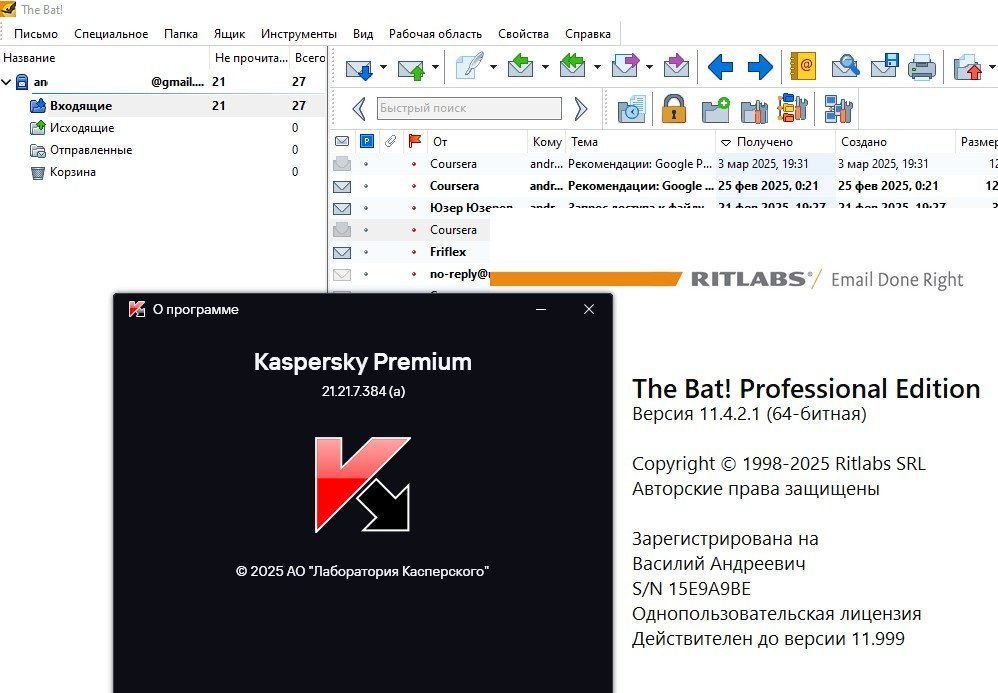Open folder properties icon with tools
Screen dimensions: 998x693
point(754,110)
